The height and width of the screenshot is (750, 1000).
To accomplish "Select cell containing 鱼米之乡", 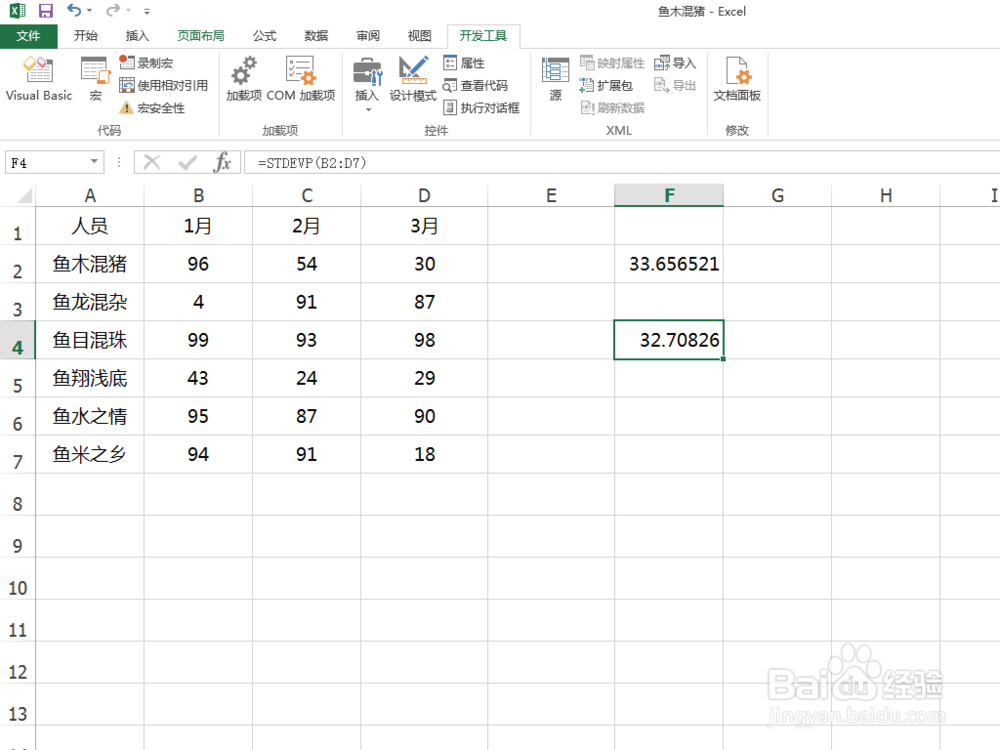I will pos(90,454).
